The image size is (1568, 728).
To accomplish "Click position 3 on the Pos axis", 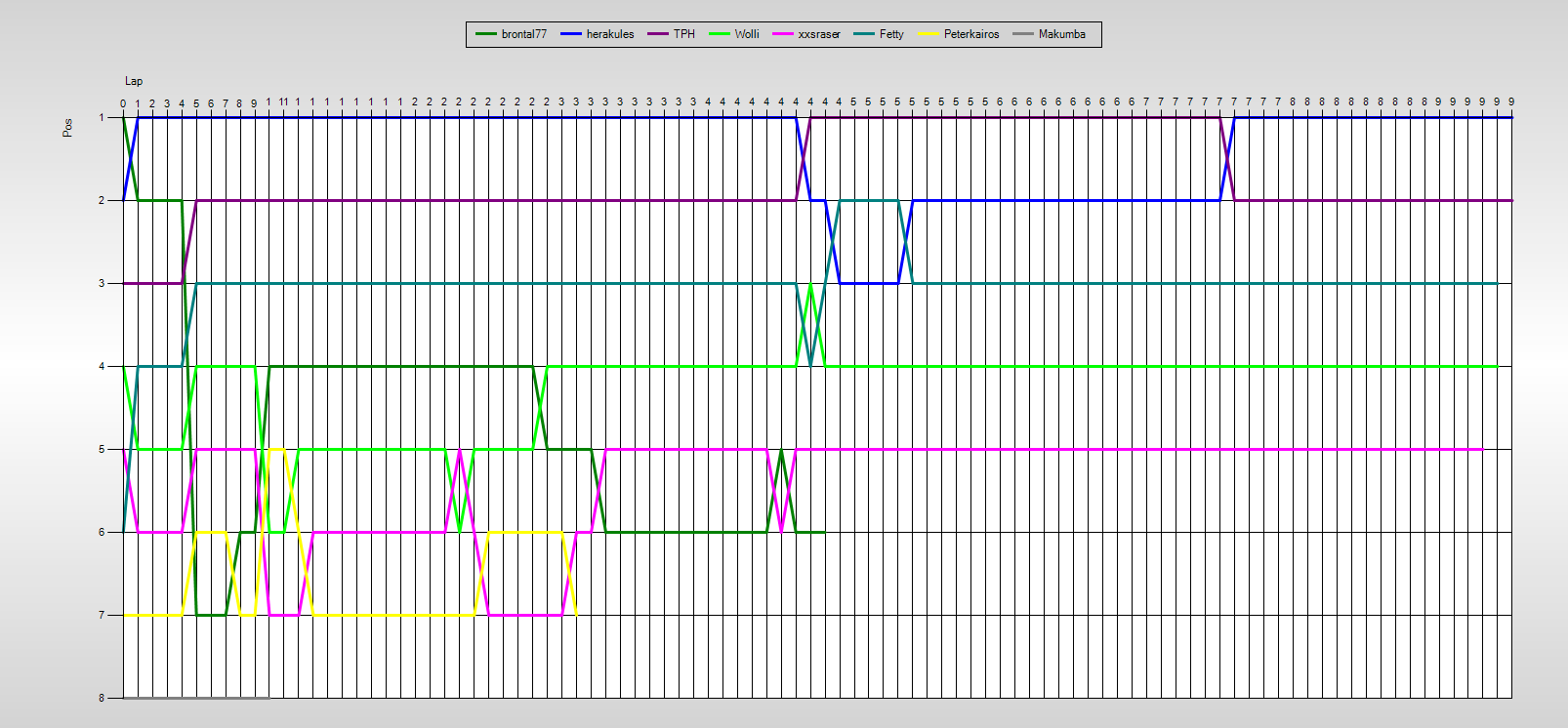I will tap(102, 283).
